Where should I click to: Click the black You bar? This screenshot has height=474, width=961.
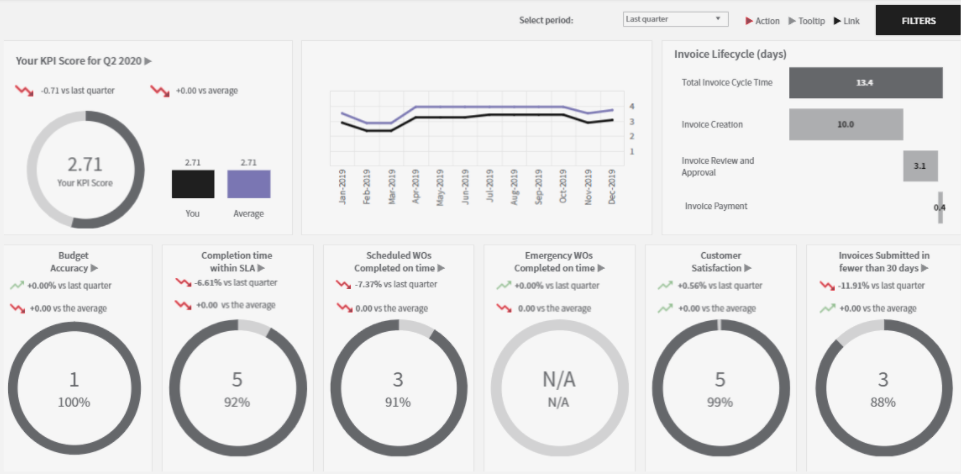tap(193, 184)
